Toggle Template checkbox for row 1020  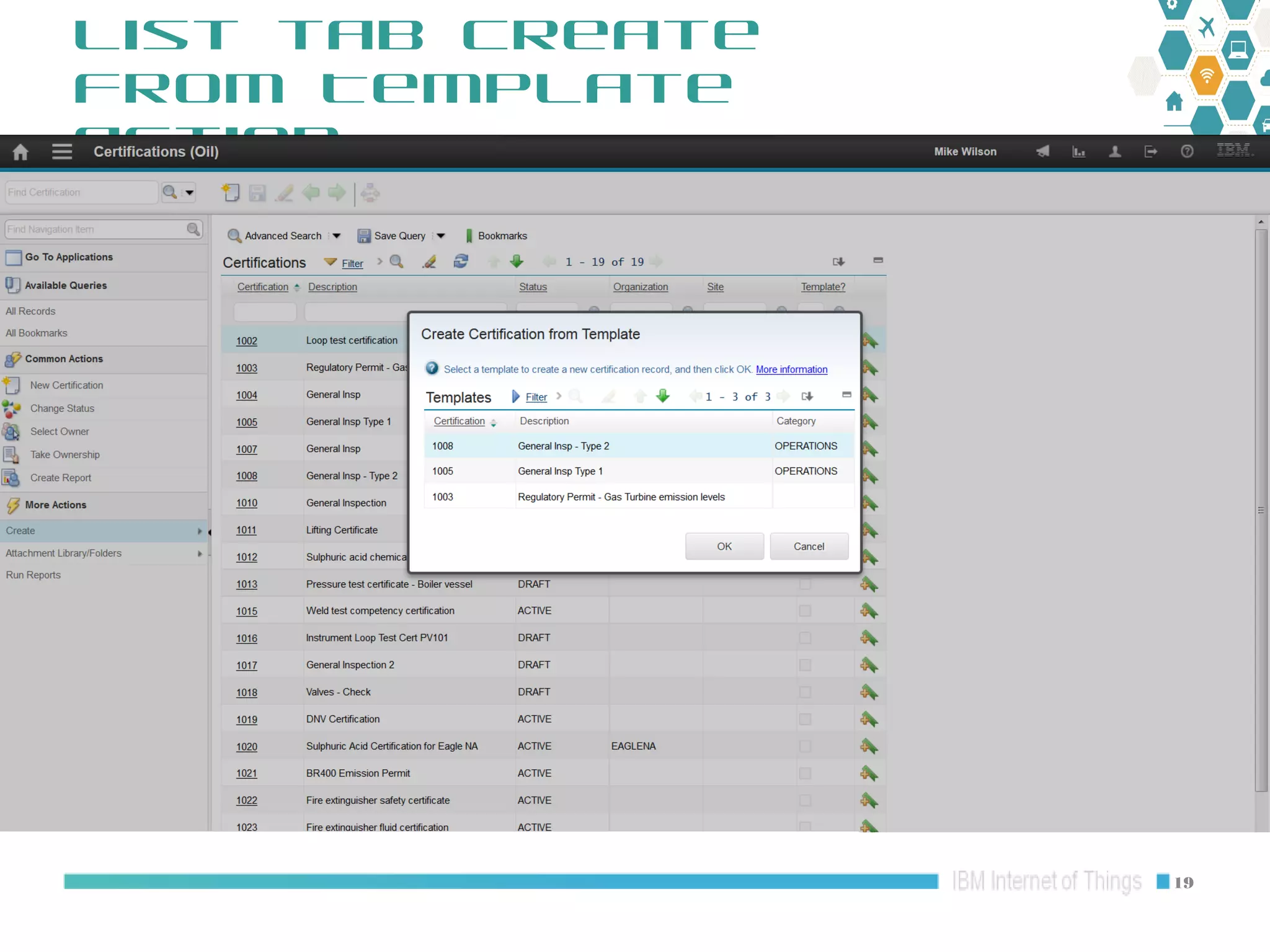click(x=805, y=746)
